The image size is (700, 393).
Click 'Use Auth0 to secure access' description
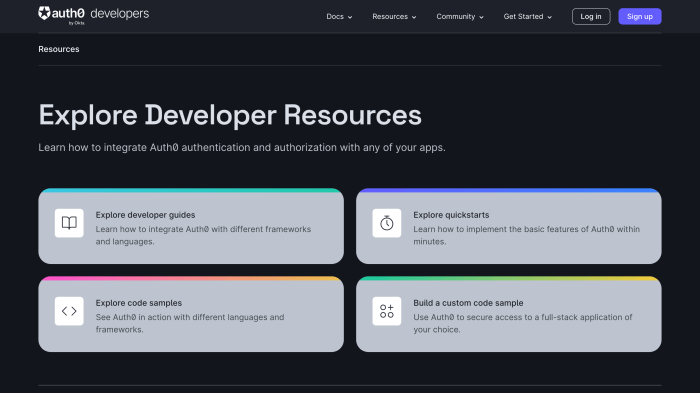(x=523, y=323)
